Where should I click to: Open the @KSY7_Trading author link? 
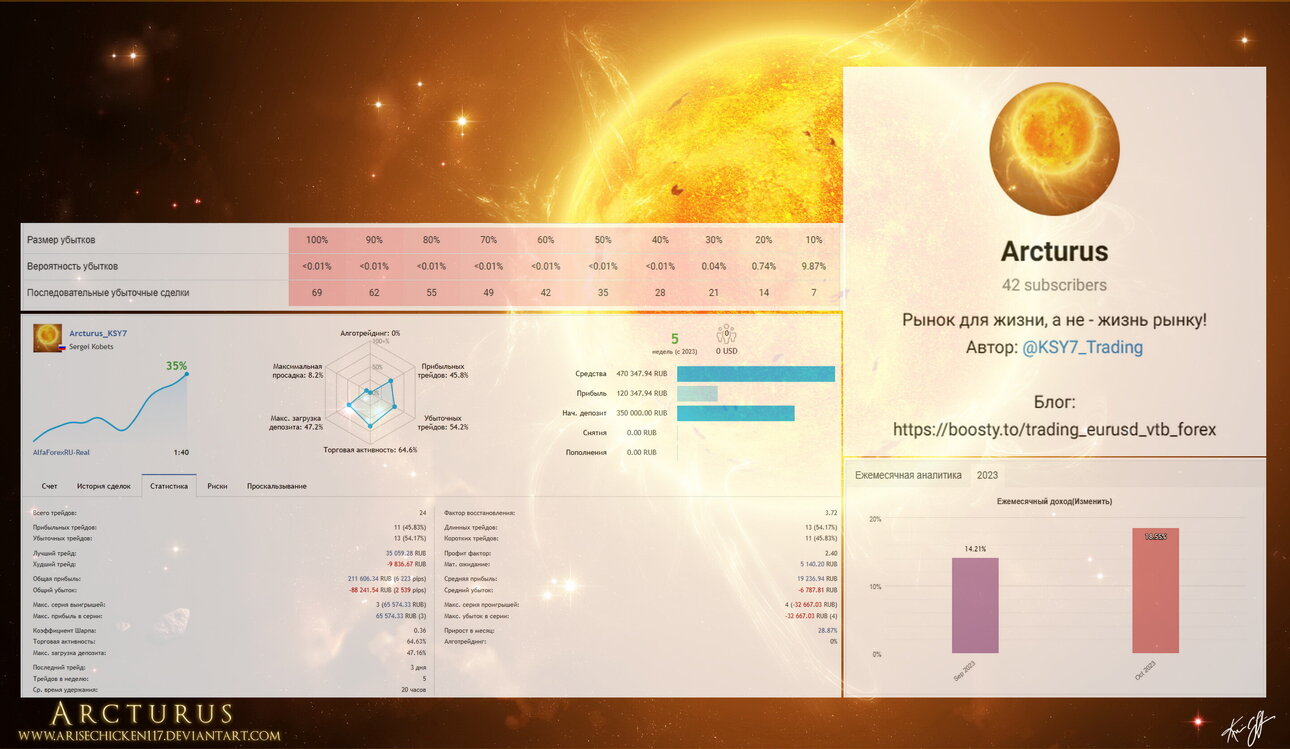[1083, 347]
